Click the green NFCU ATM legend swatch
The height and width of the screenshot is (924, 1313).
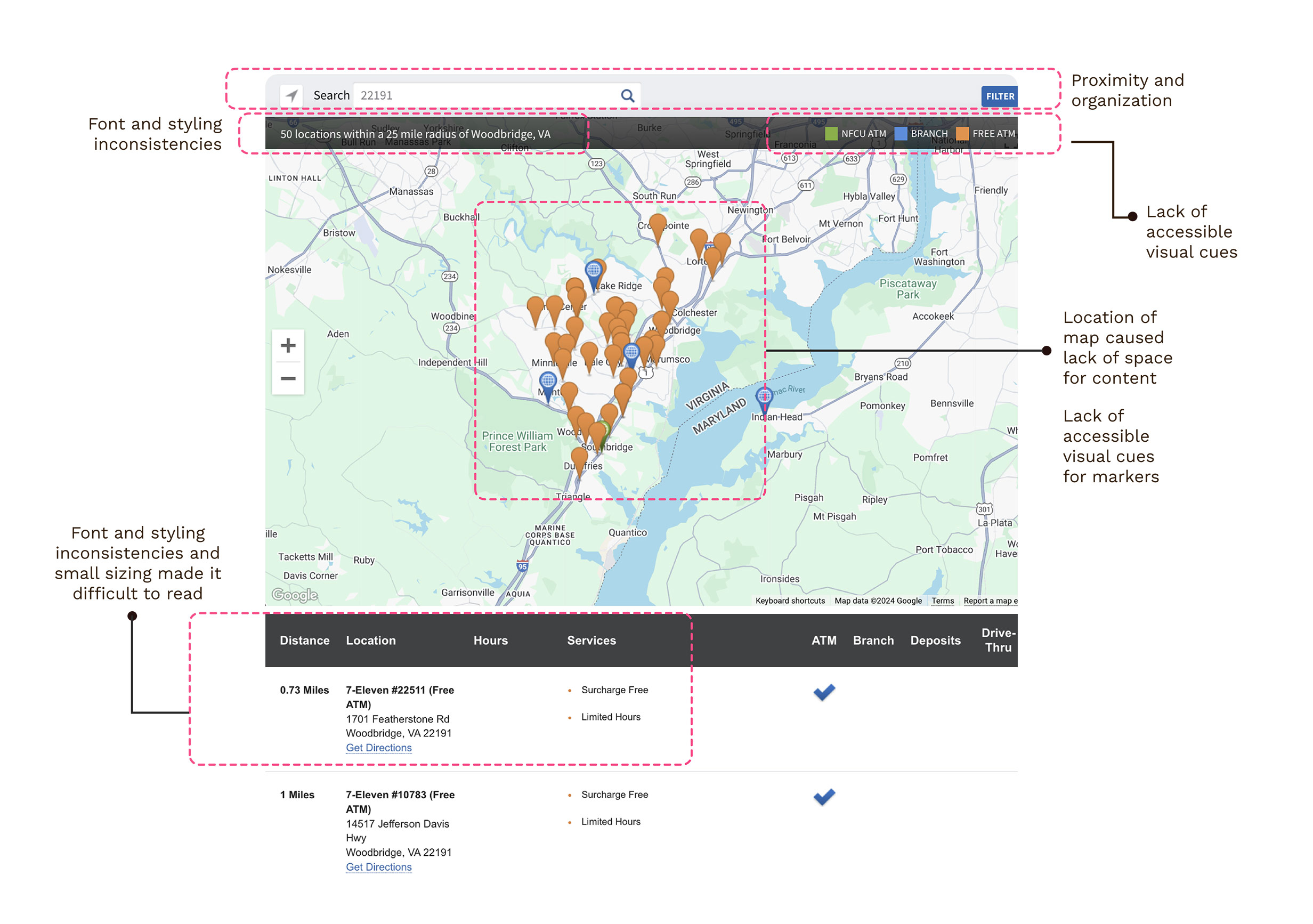point(831,134)
